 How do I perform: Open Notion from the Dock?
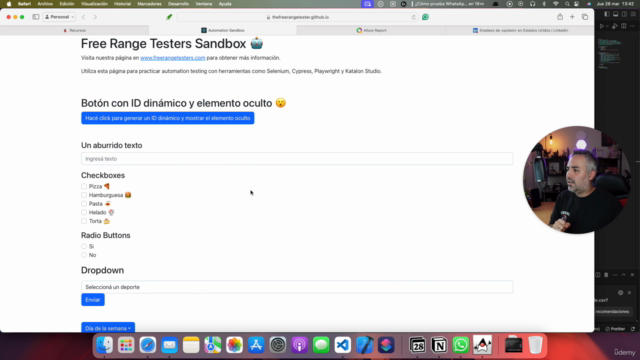439,345
